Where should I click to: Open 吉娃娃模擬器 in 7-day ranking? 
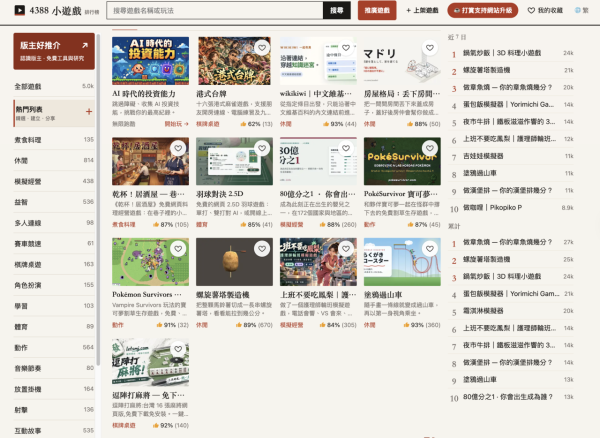[511, 156]
